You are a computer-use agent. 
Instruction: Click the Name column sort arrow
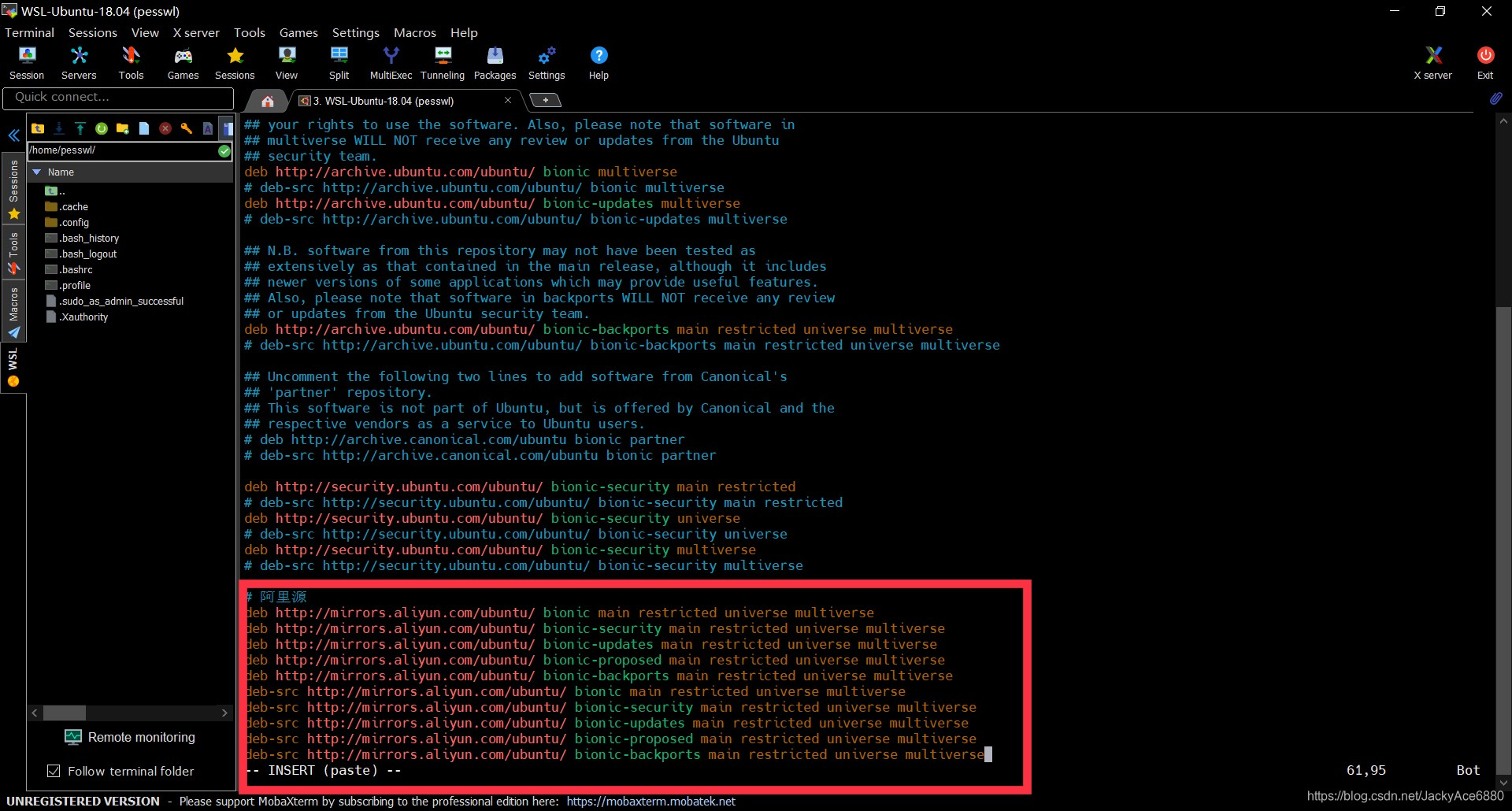pos(36,172)
